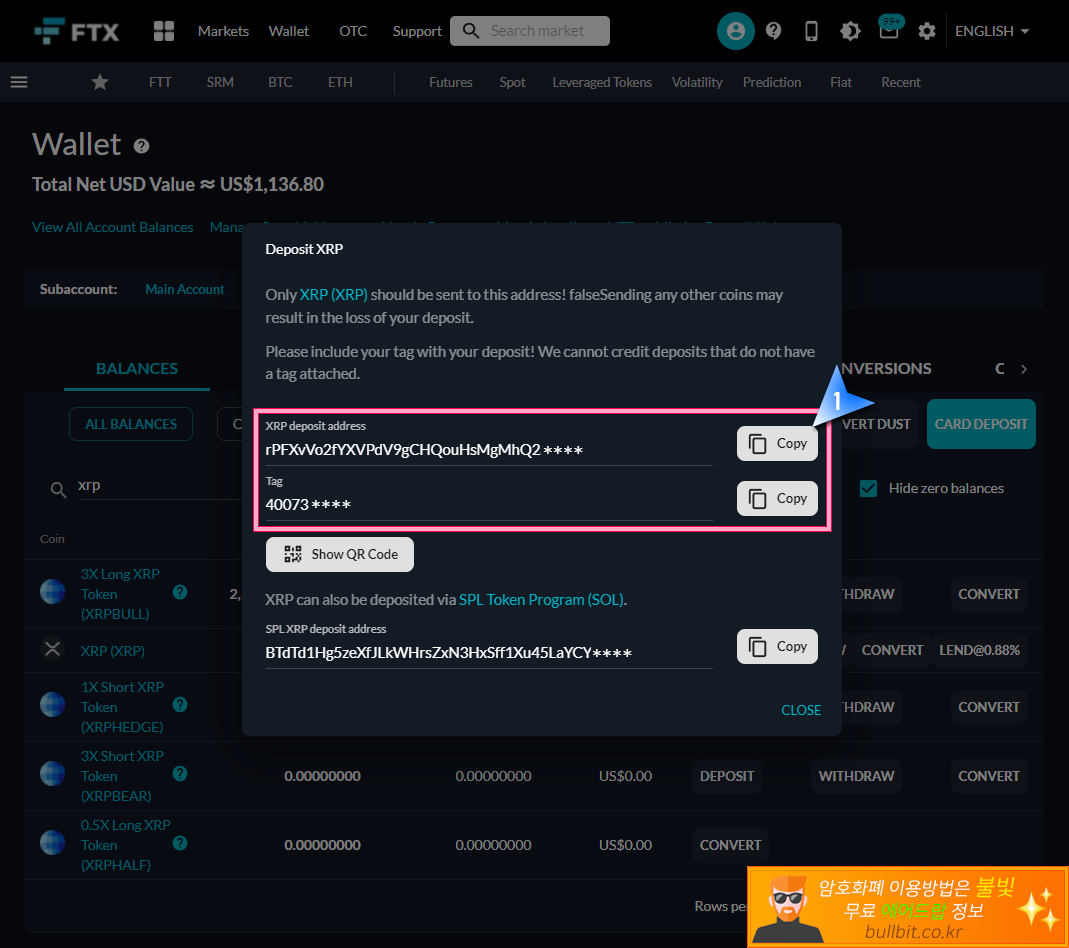
Task: Focus the Search market field
Action: [x=530, y=31]
